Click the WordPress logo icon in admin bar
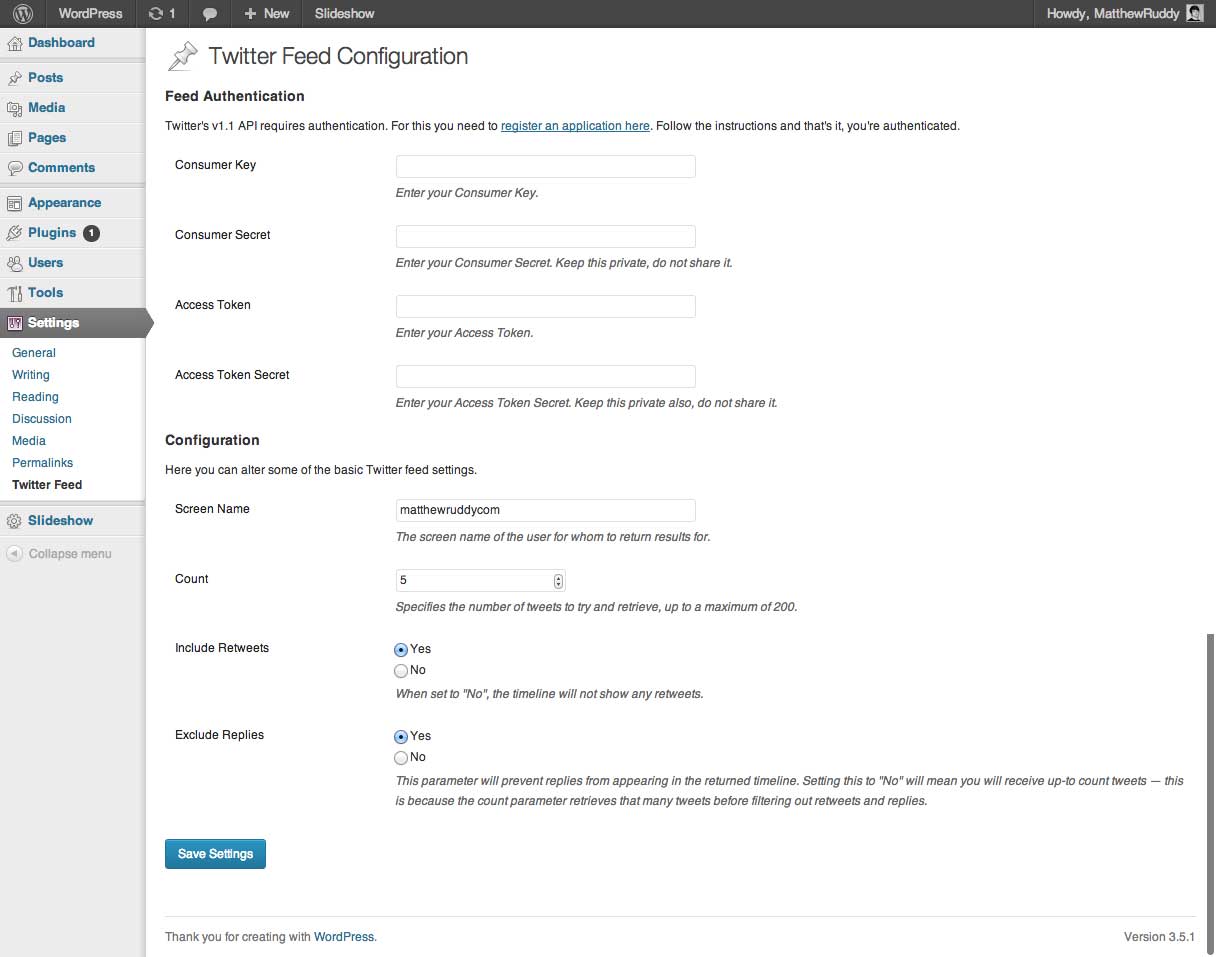Image resolution: width=1216 pixels, height=957 pixels. pyautogui.click(x=23, y=14)
